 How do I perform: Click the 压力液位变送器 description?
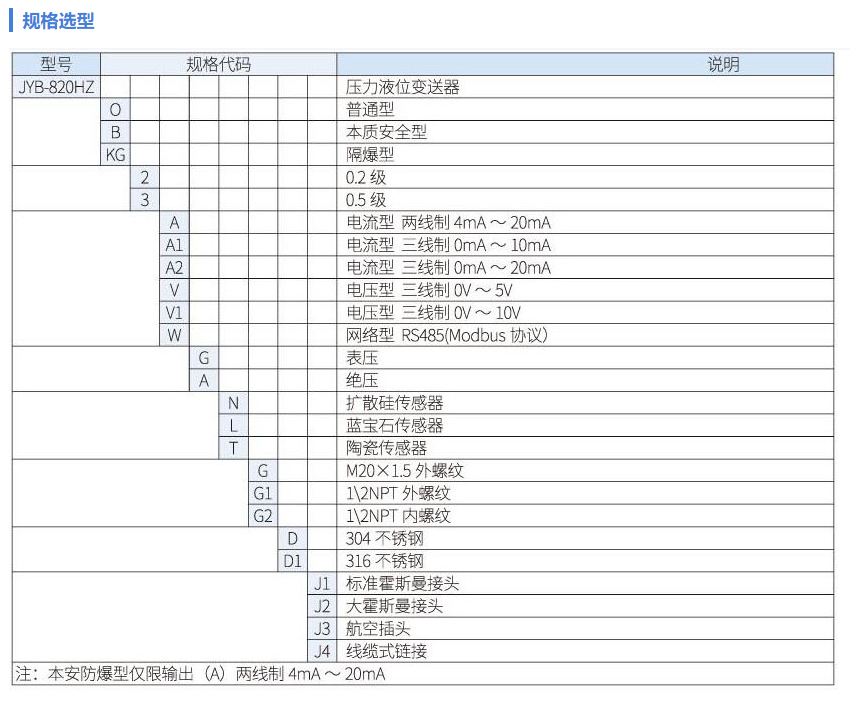(403, 87)
